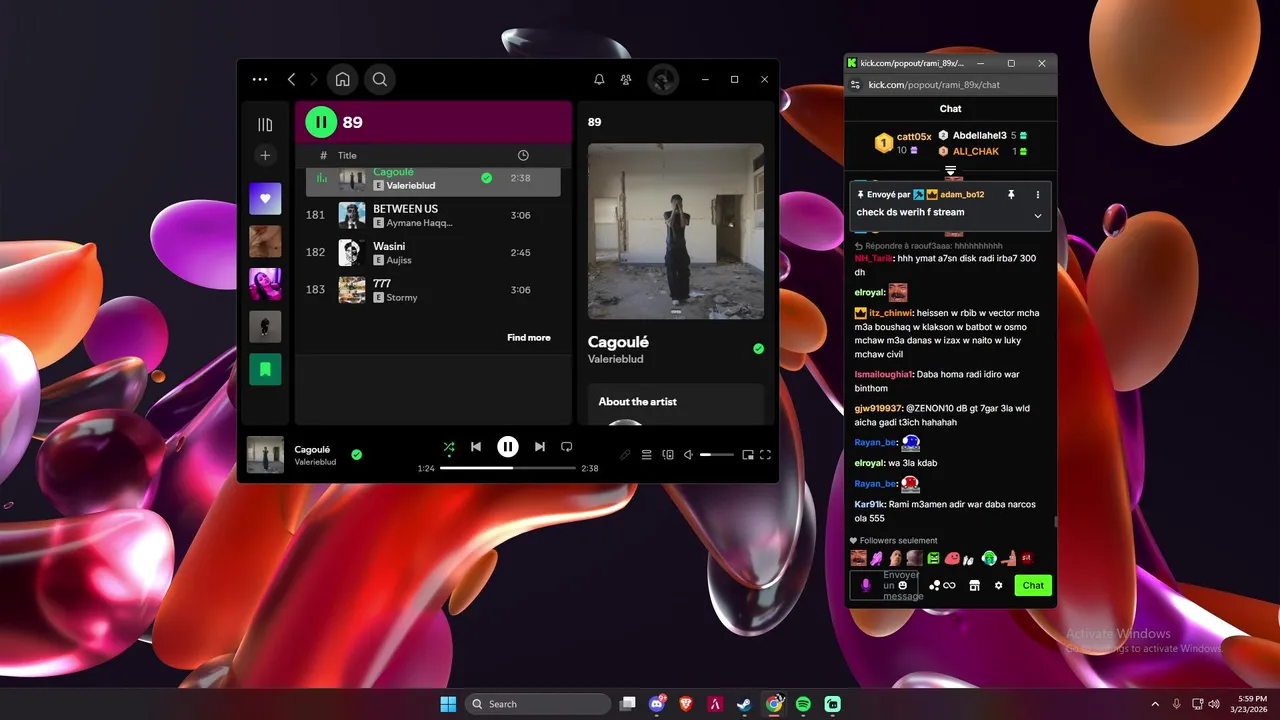
Task: Click the infinity icon in Kick chat
Action: coord(949,586)
